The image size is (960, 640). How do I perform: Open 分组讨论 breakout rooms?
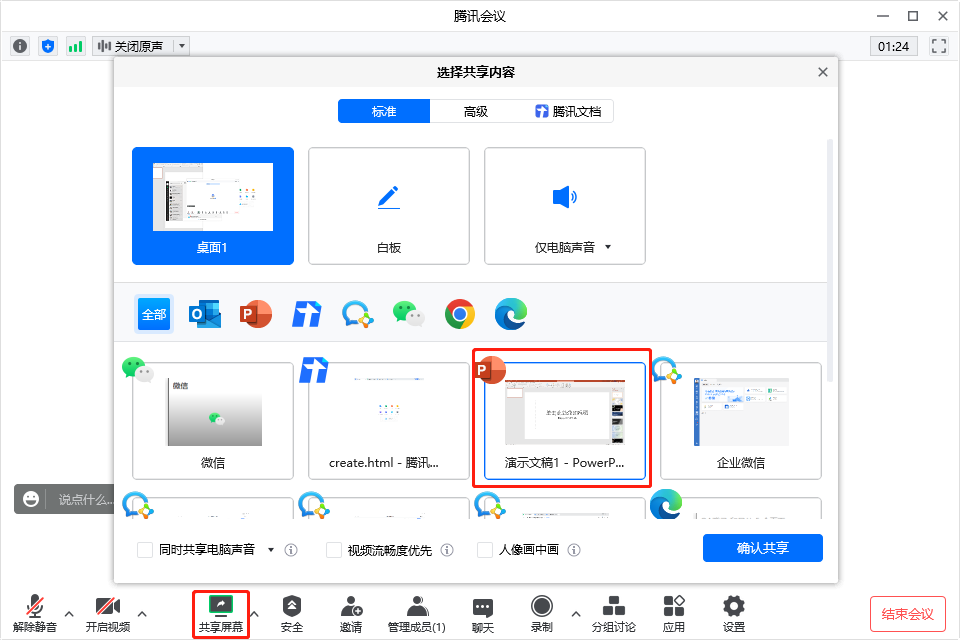coord(613,614)
